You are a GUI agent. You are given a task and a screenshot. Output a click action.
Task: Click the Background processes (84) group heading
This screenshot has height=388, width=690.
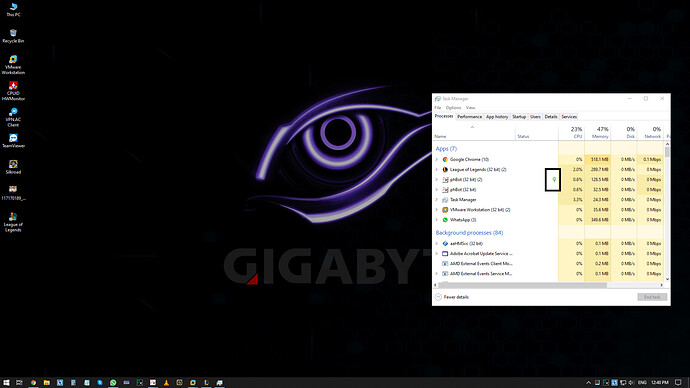469,233
